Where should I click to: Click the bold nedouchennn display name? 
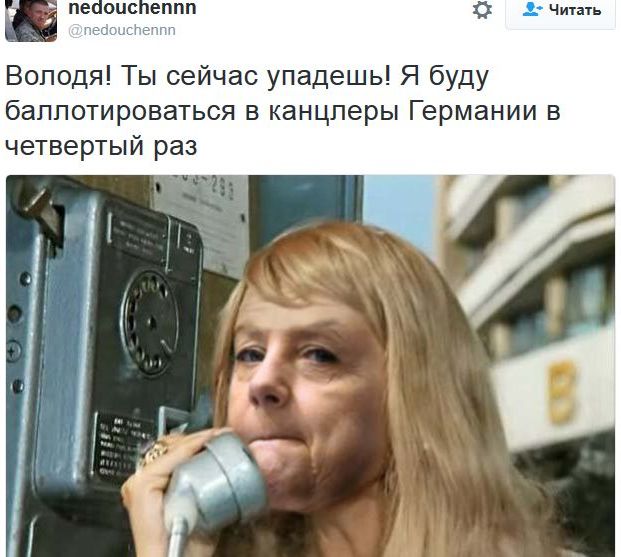click(x=132, y=8)
